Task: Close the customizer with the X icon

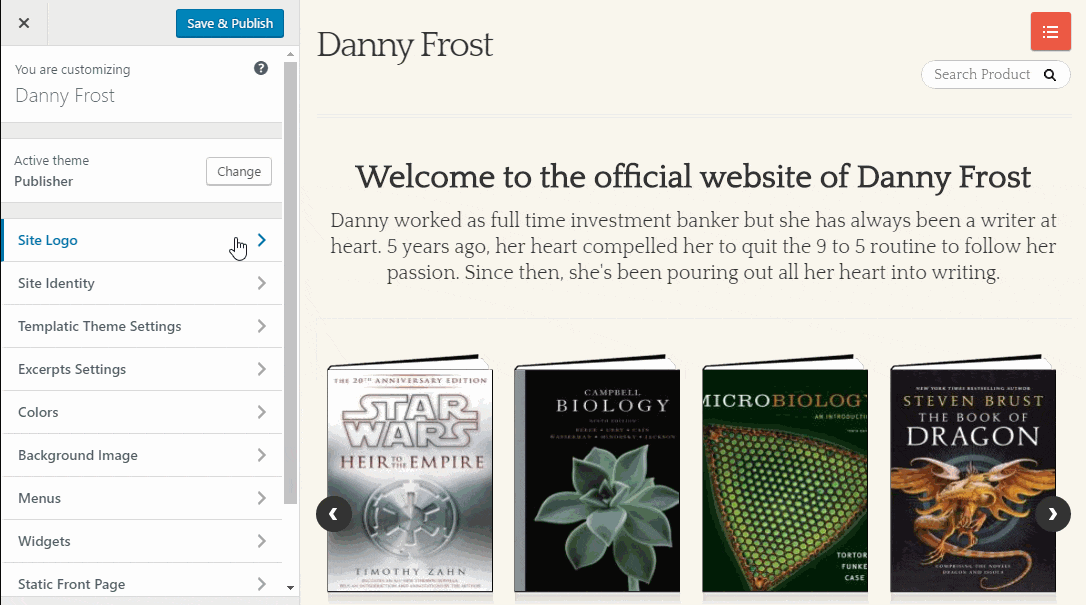Action: click(24, 23)
